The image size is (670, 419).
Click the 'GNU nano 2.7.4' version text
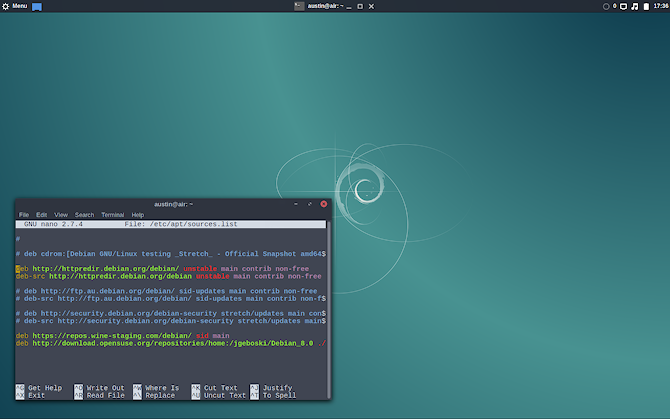coord(53,224)
